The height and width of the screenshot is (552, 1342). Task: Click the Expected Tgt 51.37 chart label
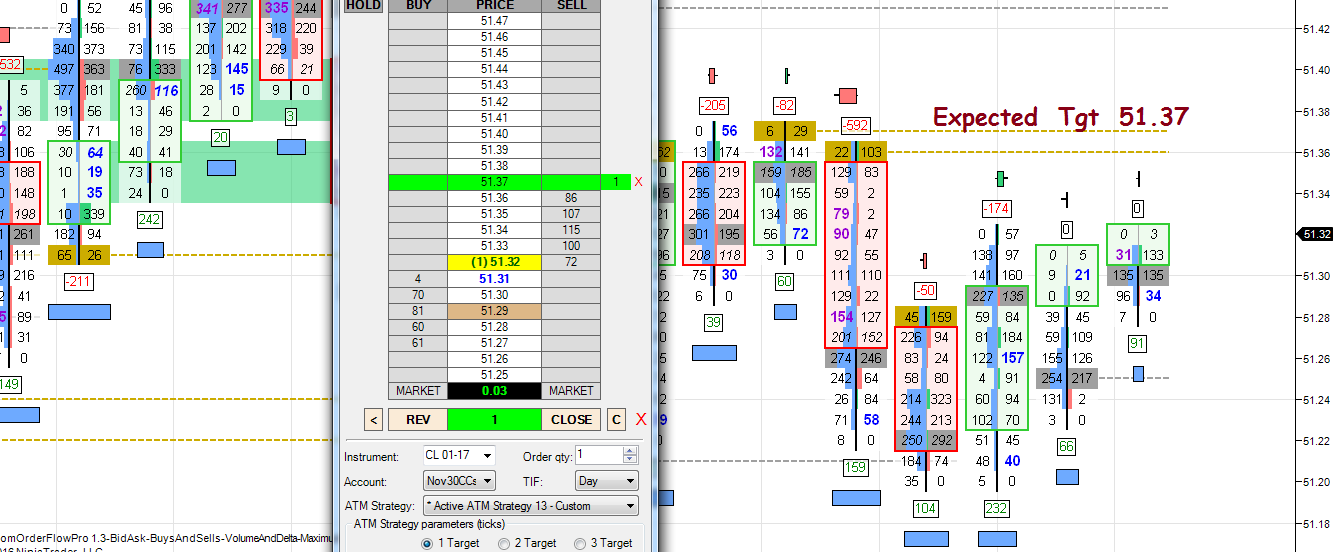(x=1061, y=117)
